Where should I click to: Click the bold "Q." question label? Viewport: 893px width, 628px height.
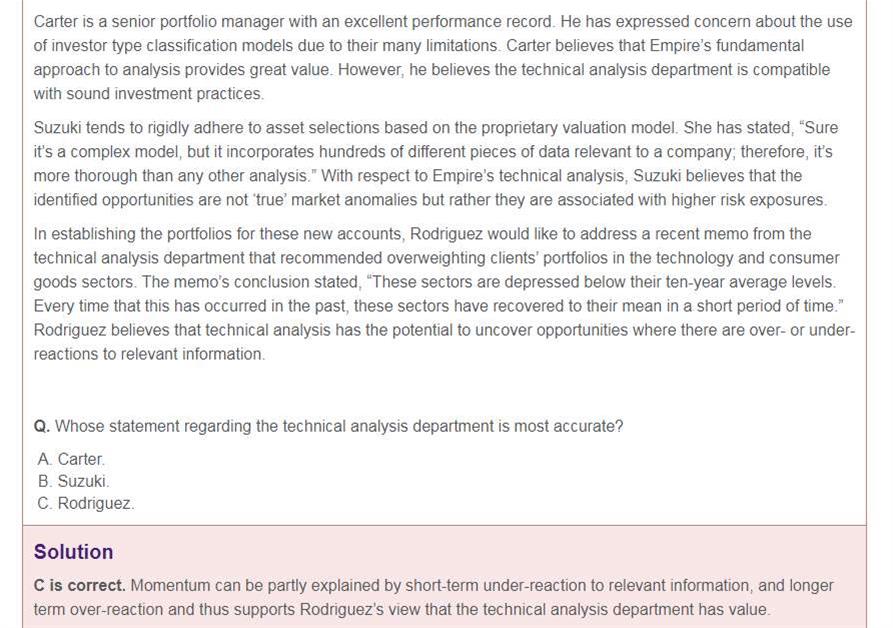[x=42, y=426]
